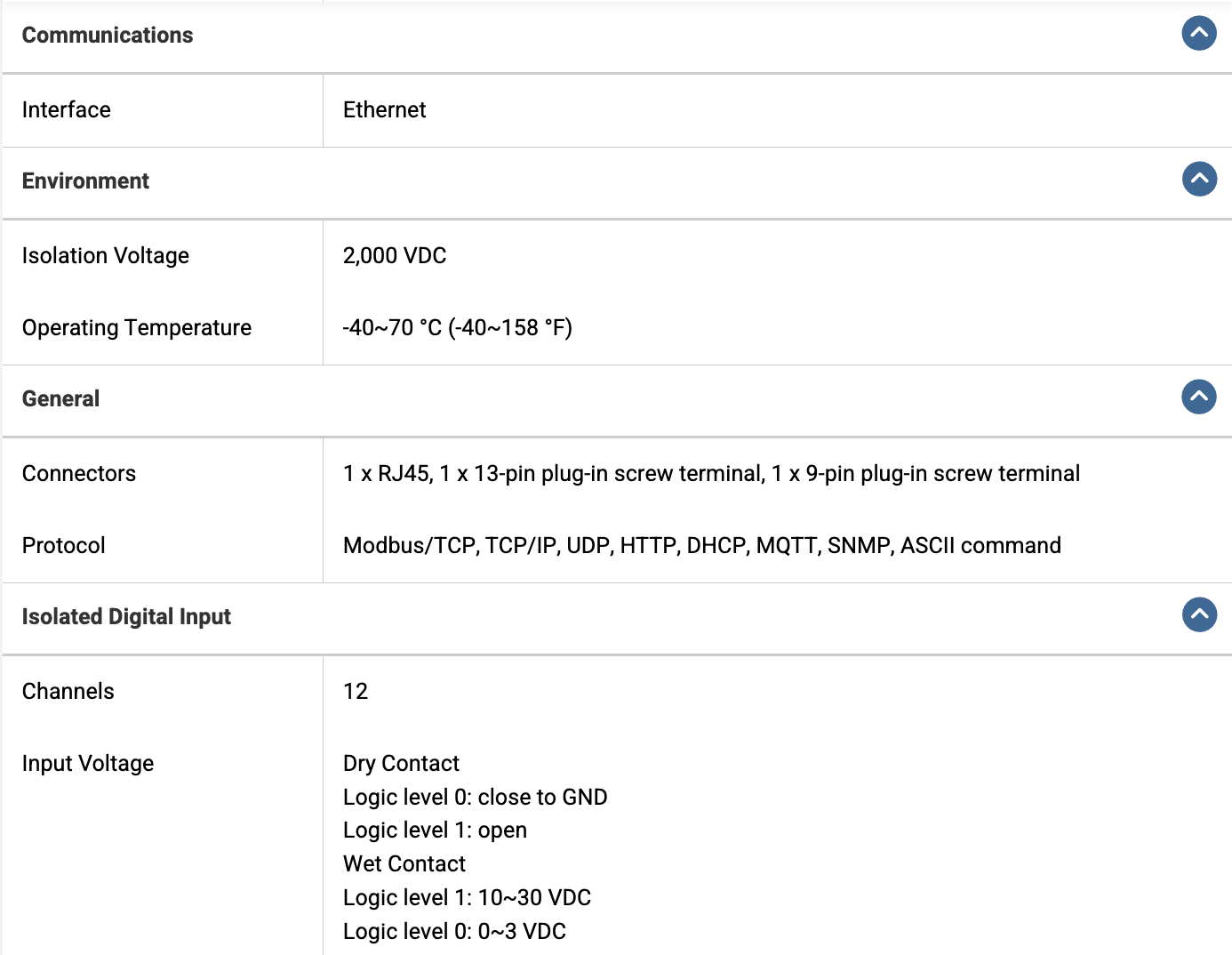
Task: Click the Wet Contact text line
Action: [x=404, y=863]
